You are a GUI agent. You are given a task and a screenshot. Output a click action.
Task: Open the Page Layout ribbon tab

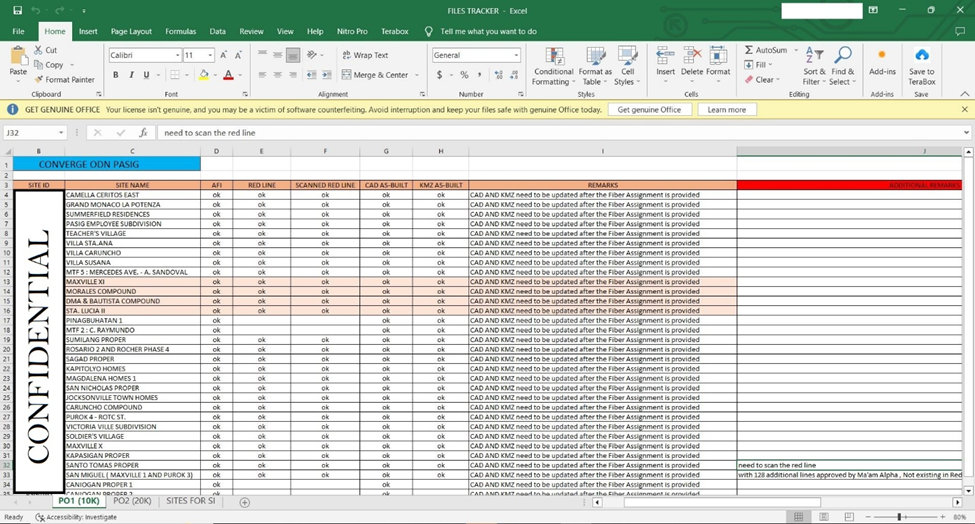tap(131, 31)
